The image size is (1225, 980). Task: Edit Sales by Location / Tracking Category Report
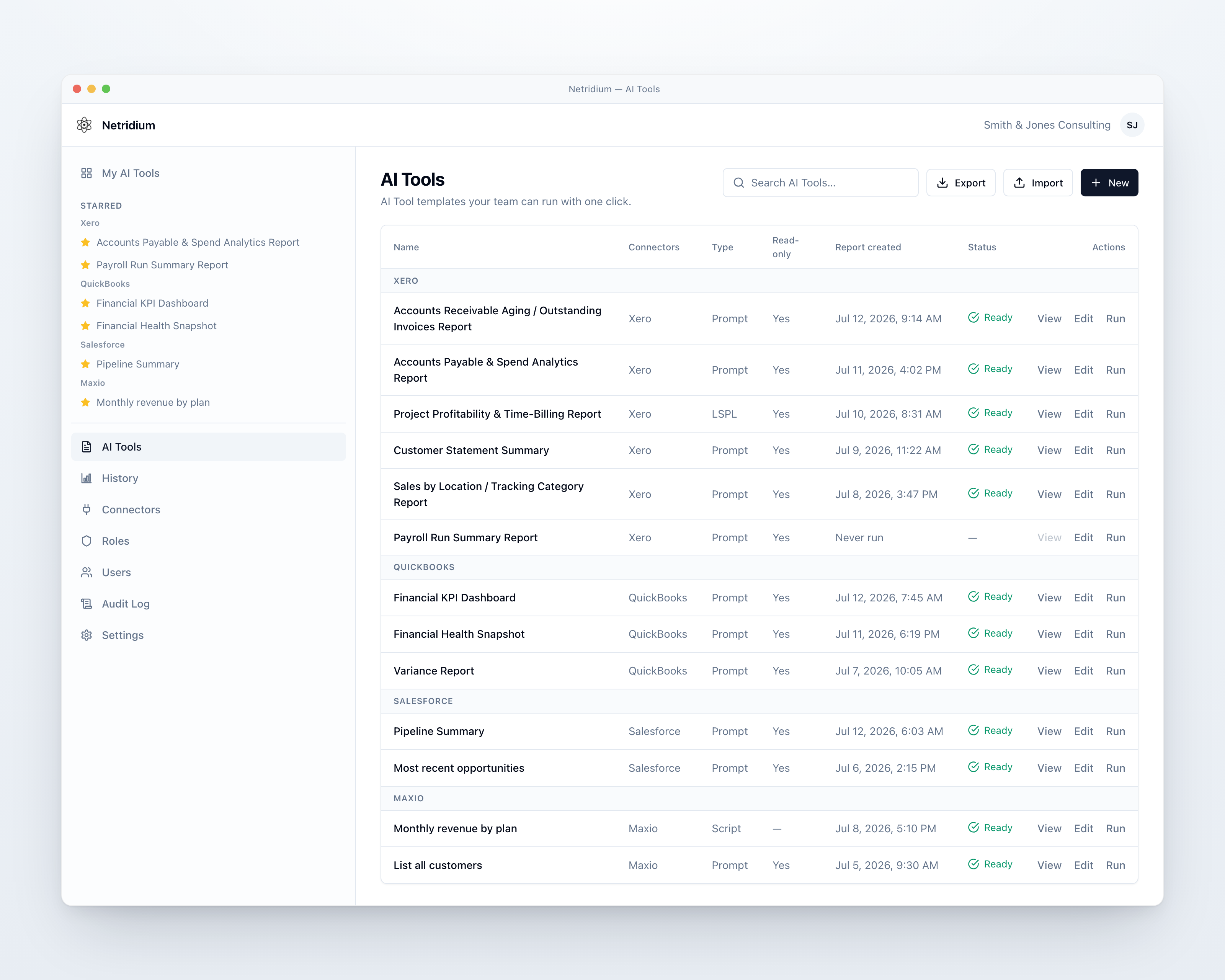click(x=1083, y=494)
